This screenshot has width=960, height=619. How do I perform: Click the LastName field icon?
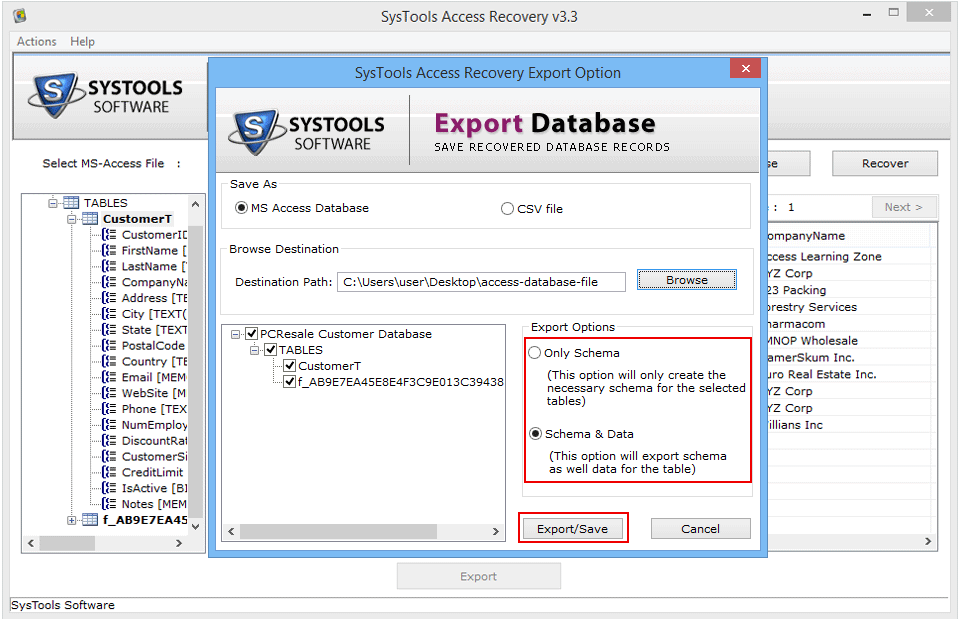[109, 266]
